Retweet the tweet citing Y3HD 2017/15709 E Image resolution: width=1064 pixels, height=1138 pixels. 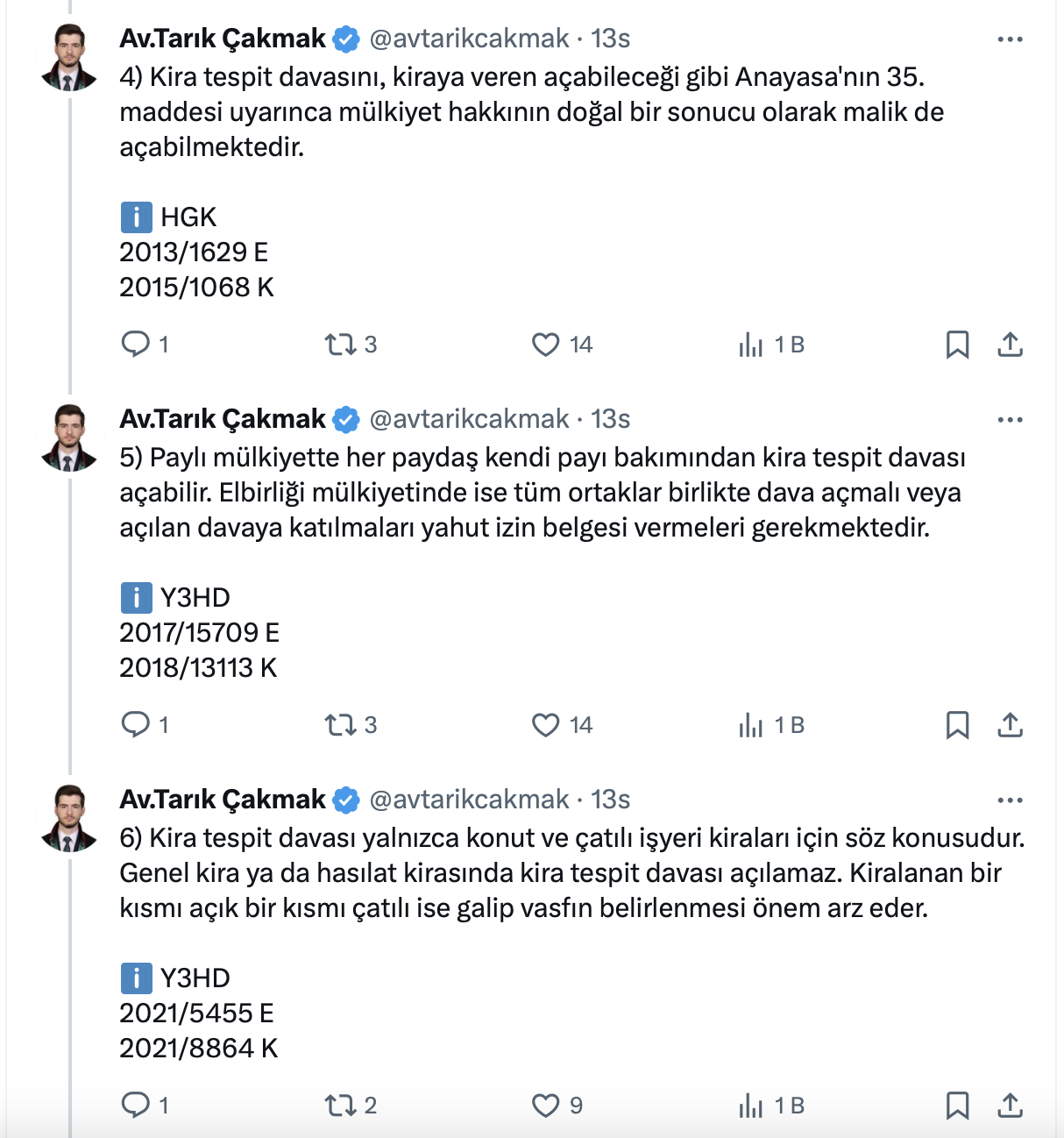point(340,724)
